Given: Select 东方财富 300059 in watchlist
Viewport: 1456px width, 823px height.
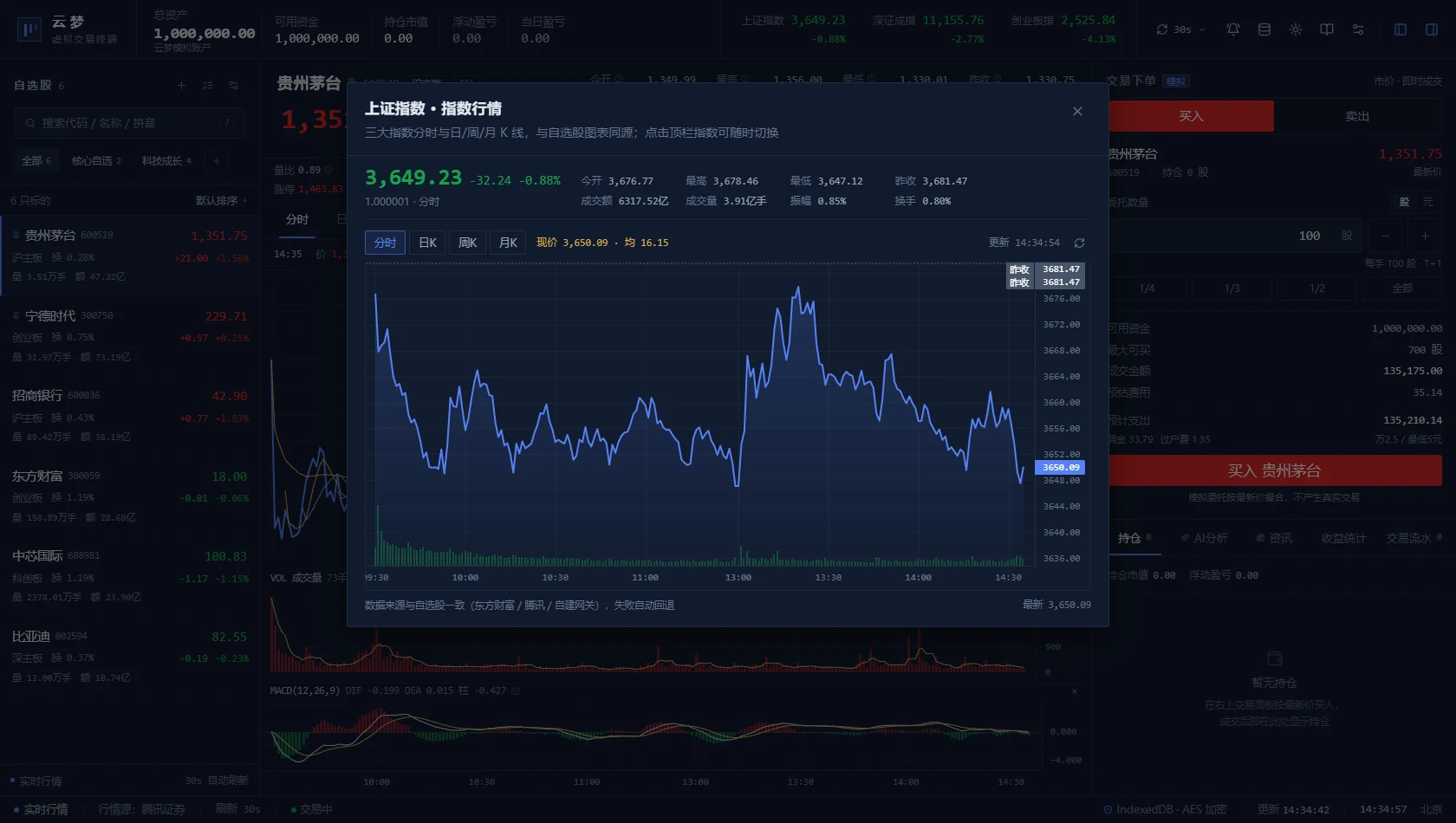Looking at the screenshot, I should pyautogui.click(x=130, y=496).
